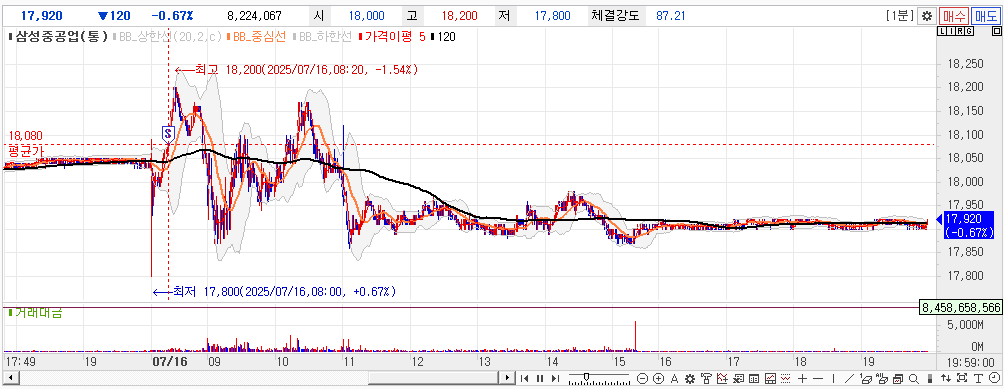Screen dimensions: 1004x389
Task: Click the erase-all eraser icon
Action: pos(882,378)
